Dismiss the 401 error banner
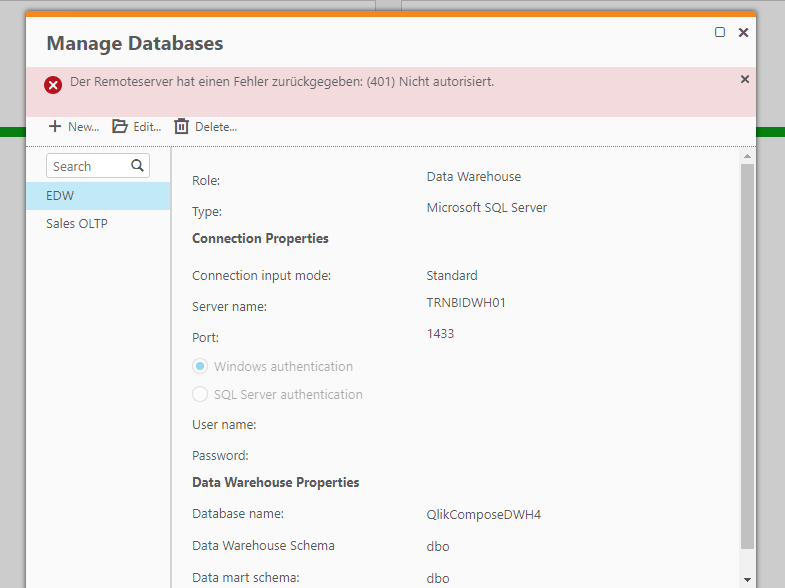This screenshot has width=785, height=588. (744, 79)
